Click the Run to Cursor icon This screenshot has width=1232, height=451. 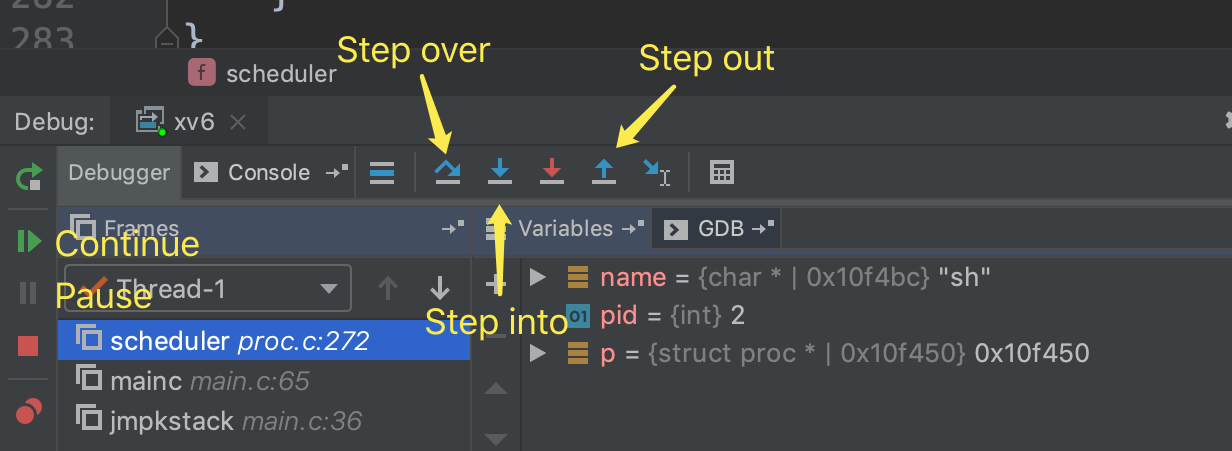(x=656, y=172)
